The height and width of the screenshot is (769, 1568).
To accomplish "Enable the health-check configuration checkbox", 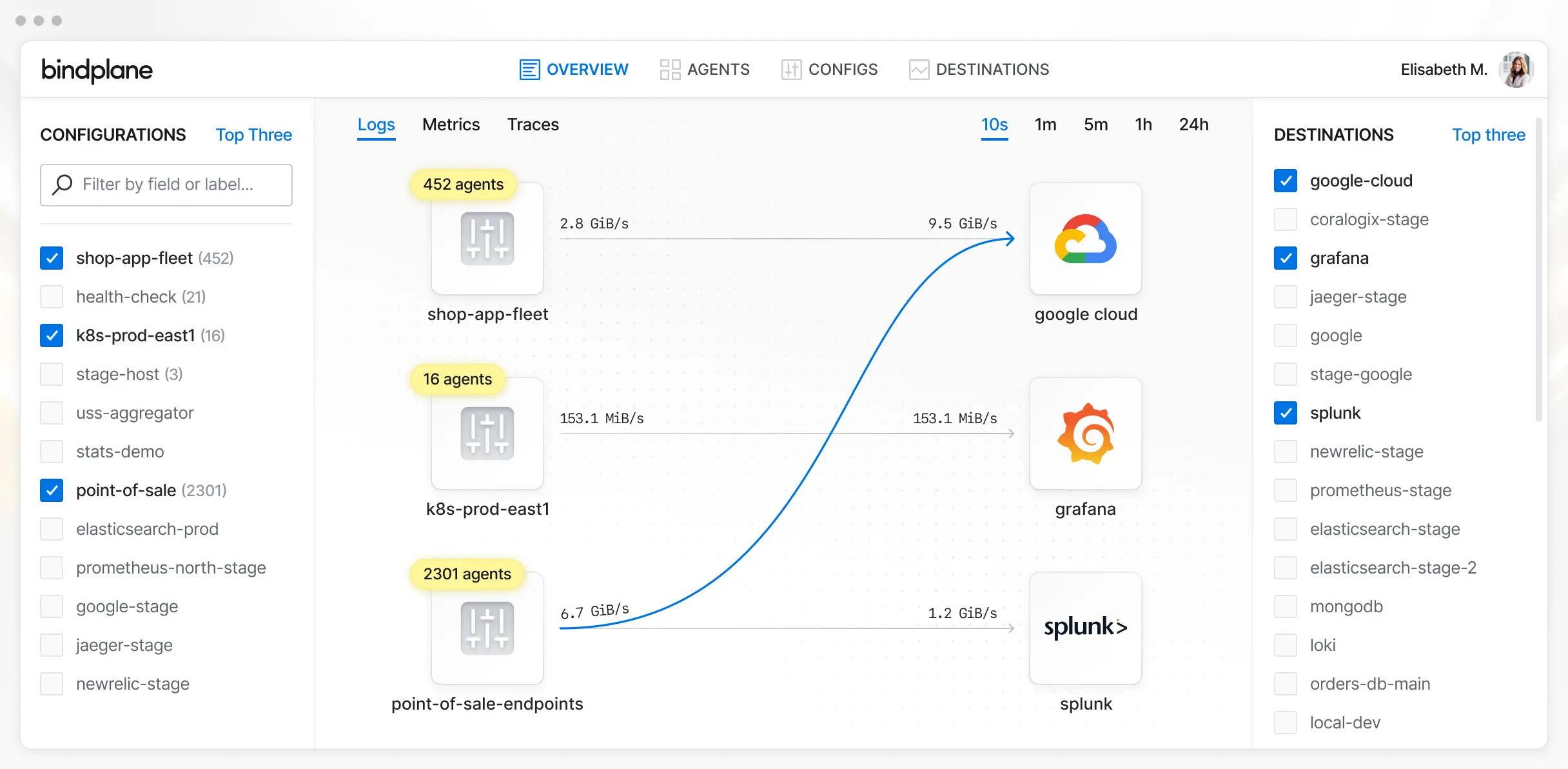I will pyautogui.click(x=52, y=297).
